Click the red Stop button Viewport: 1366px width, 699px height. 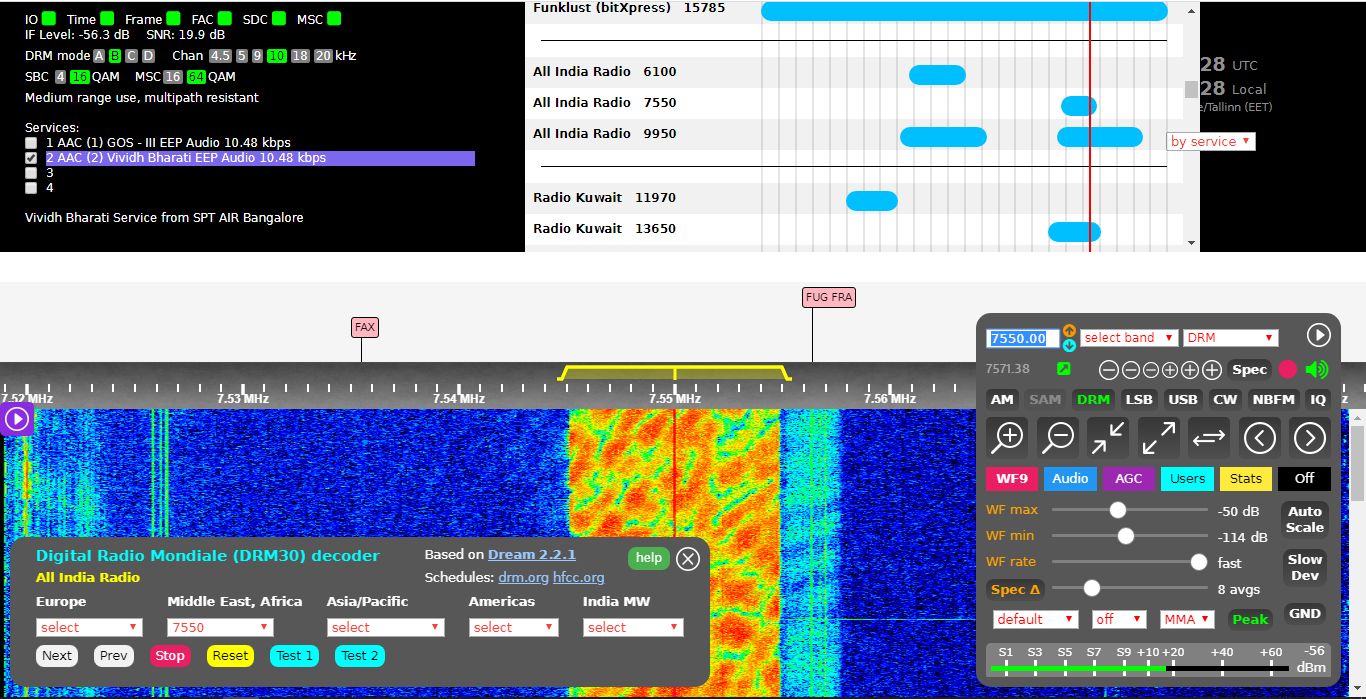[170, 656]
